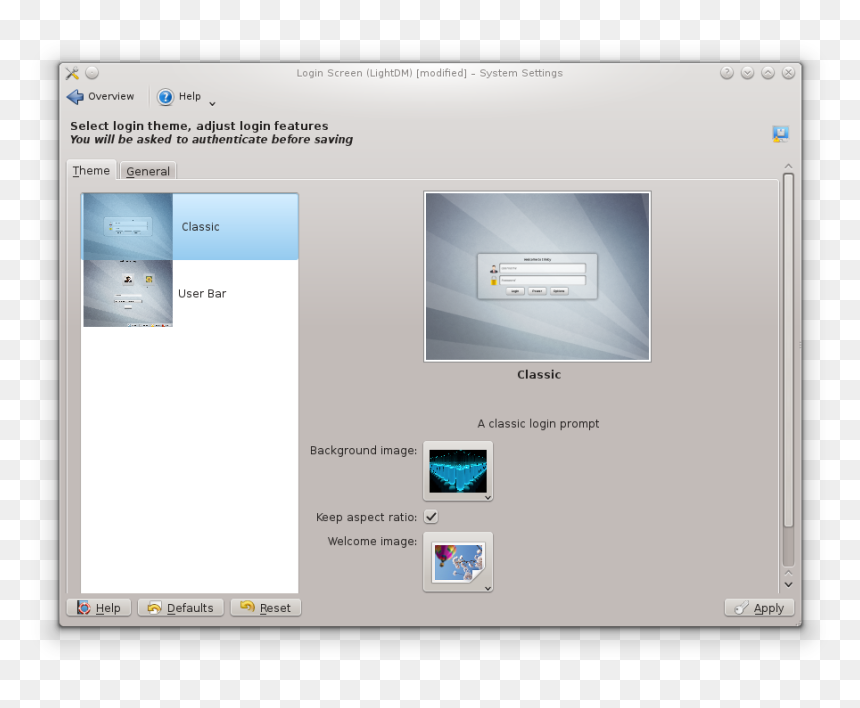Click the "Welcome image:" label
Screen dimensions: 860x708
372,541
